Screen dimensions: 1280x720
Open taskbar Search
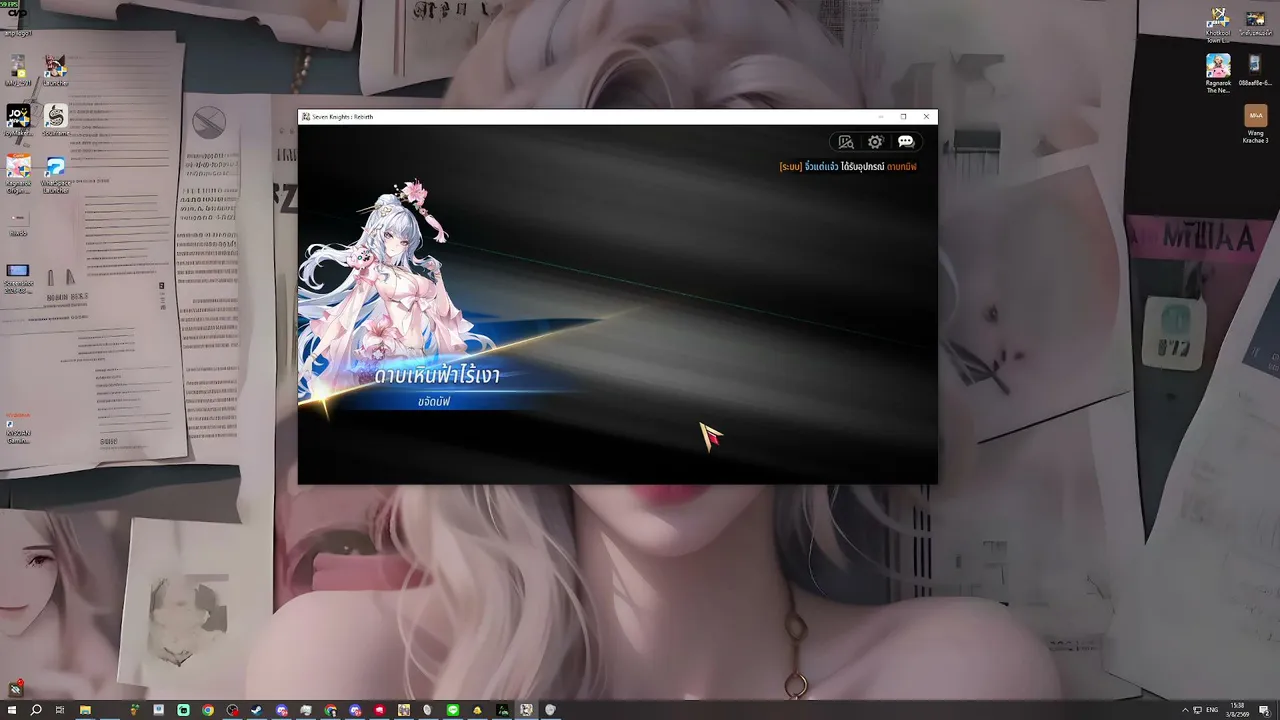point(36,710)
